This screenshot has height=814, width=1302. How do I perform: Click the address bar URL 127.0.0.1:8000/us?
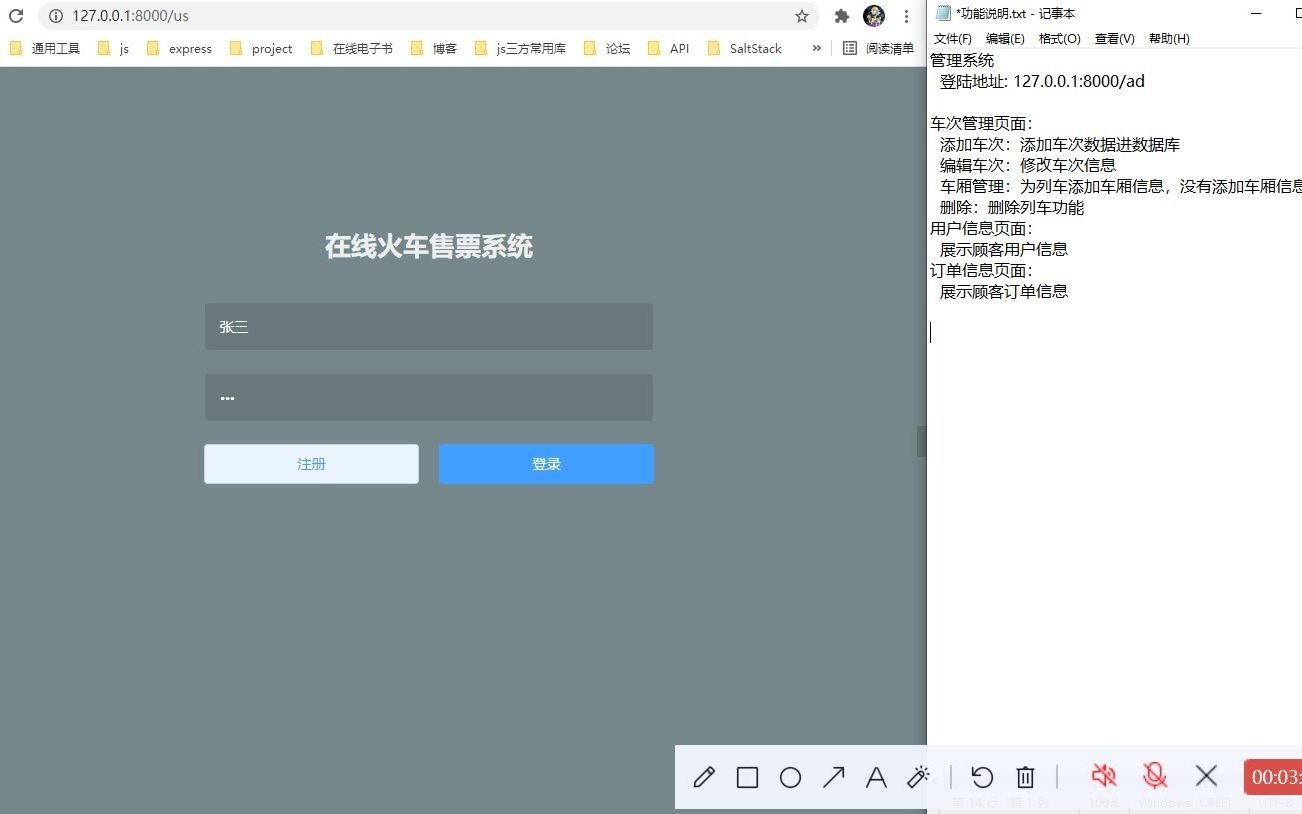[x=130, y=16]
